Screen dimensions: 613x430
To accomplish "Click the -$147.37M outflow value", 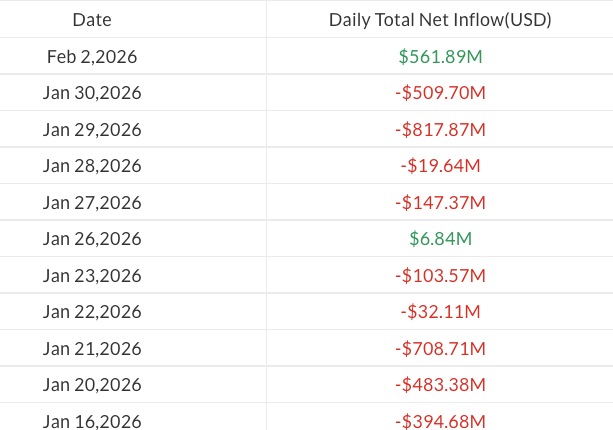I will click(440, 203).
